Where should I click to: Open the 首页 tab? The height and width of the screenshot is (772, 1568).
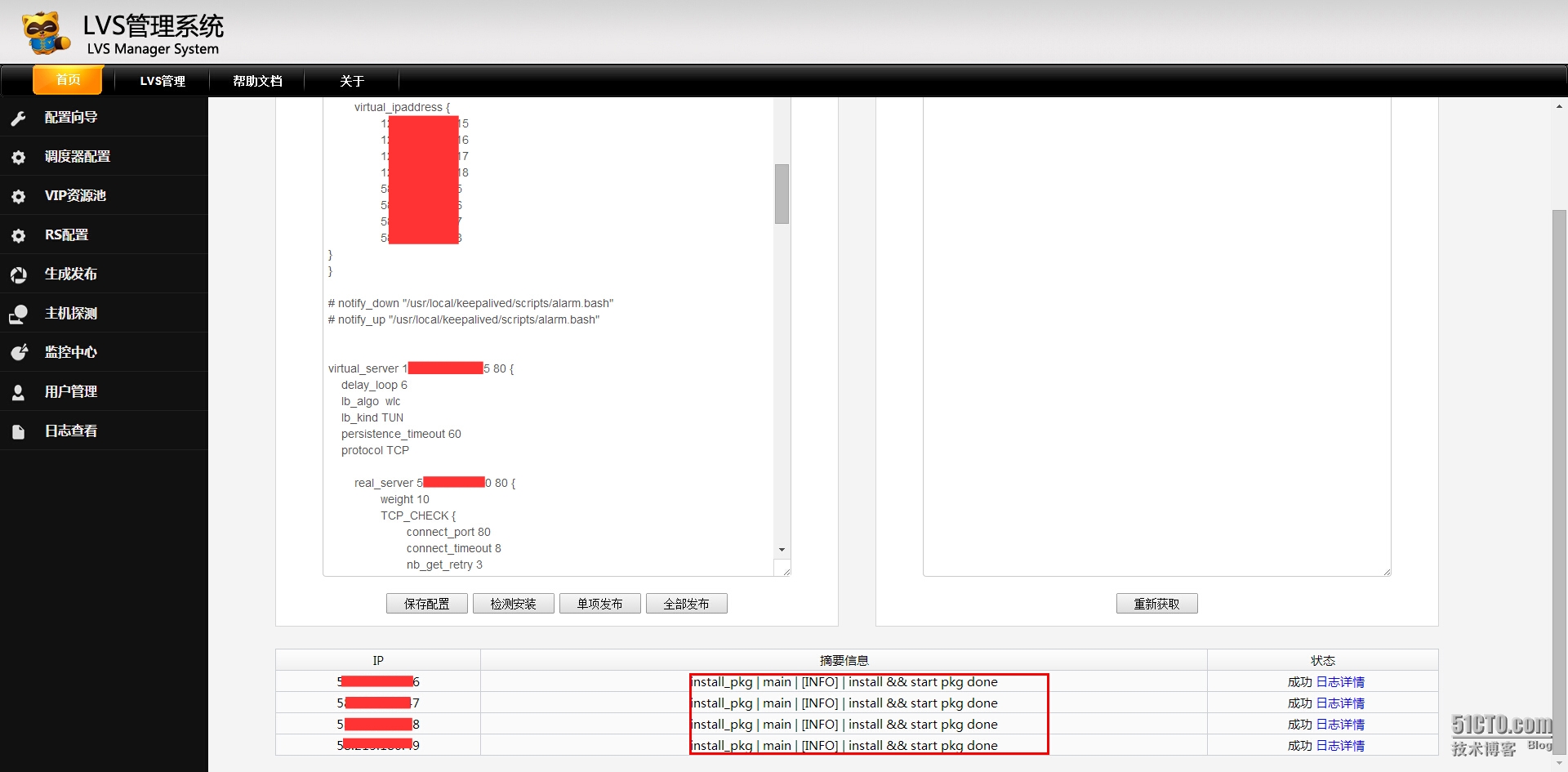68,80
